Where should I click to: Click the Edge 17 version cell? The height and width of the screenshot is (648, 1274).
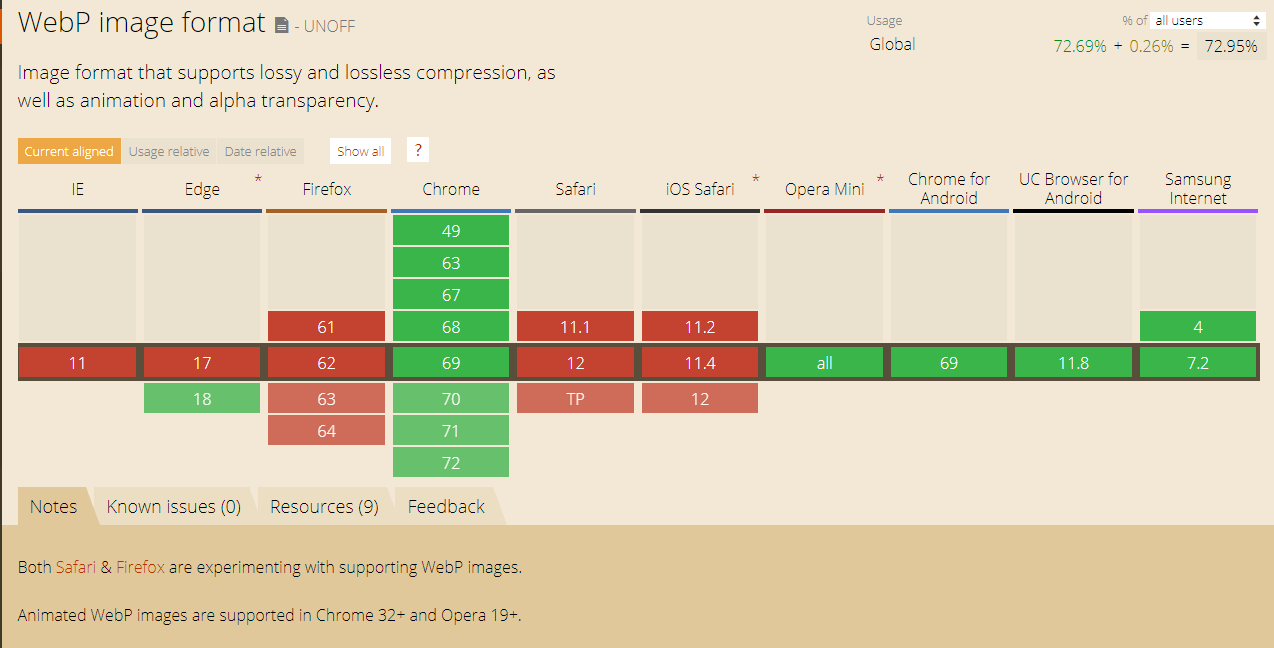coord(202,363)
